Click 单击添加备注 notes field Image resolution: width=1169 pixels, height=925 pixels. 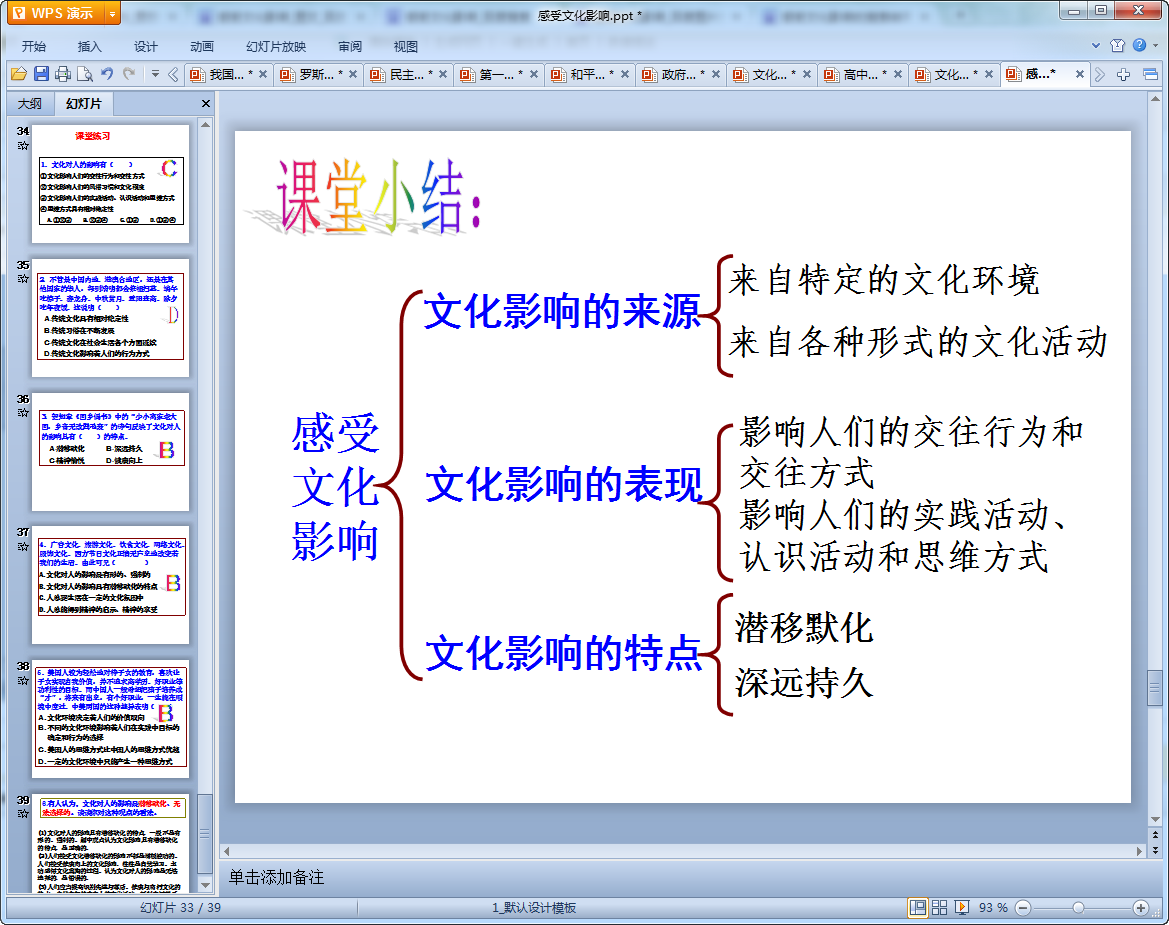pos(276,877)
